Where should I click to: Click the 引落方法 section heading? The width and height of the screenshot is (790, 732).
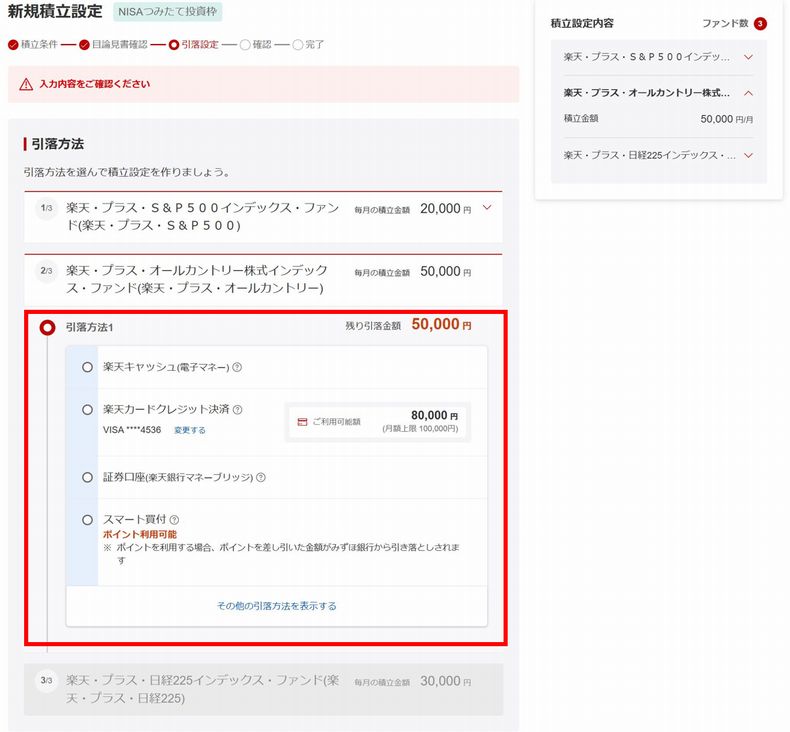pos(57,144)
